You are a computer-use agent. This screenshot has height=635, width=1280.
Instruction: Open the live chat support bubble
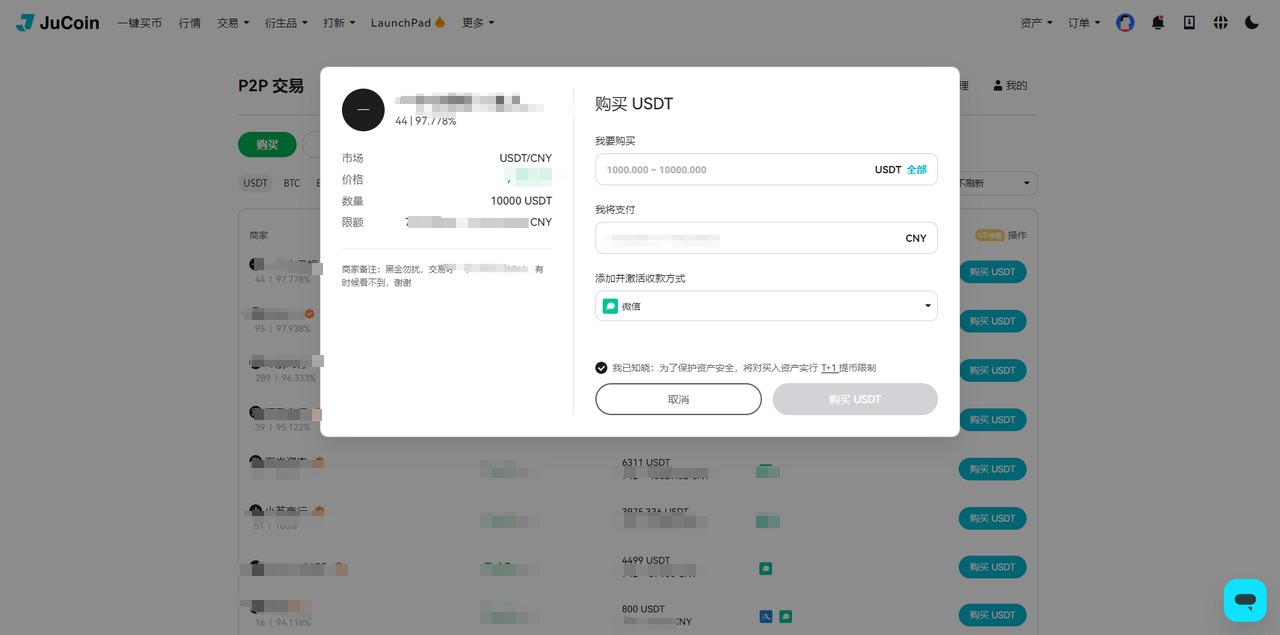[x=1245, y=600]
